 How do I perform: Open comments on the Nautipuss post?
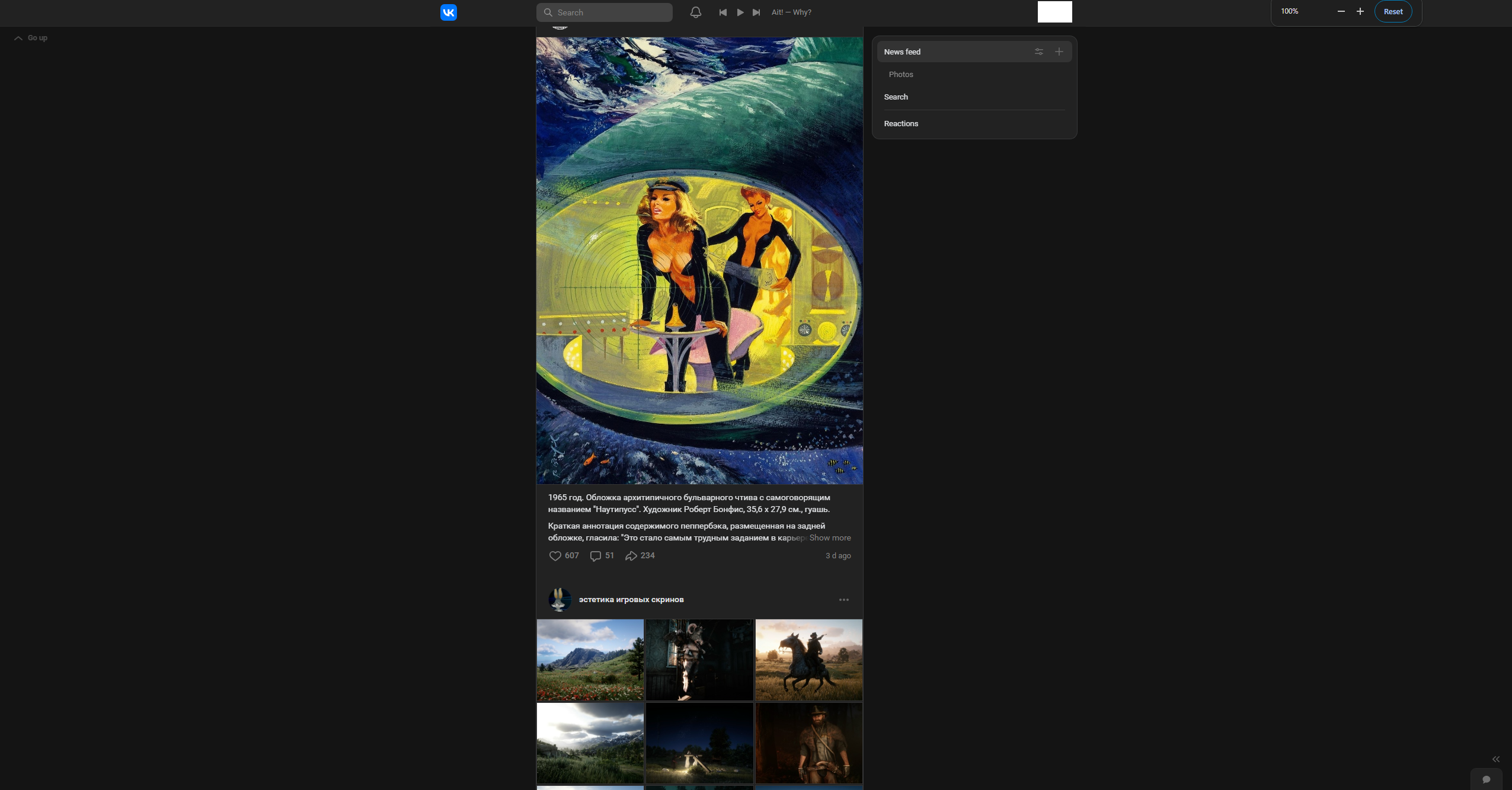click(596, 556)
